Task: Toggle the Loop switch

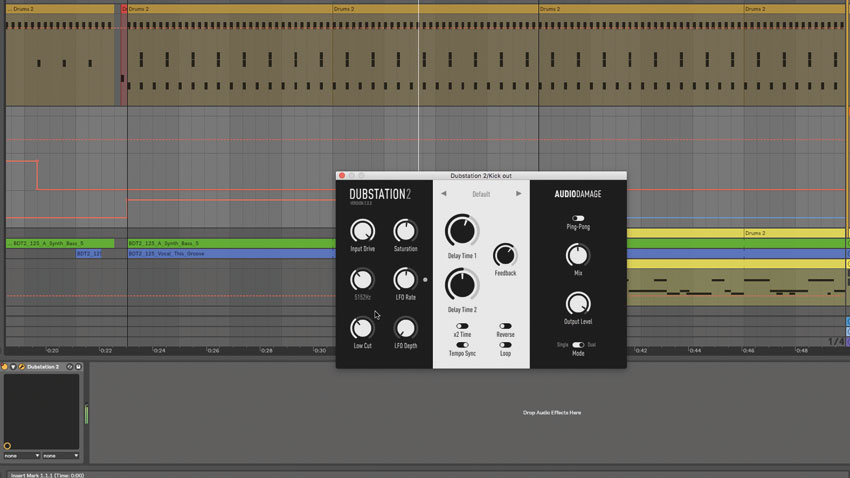Action: (505, 345)
